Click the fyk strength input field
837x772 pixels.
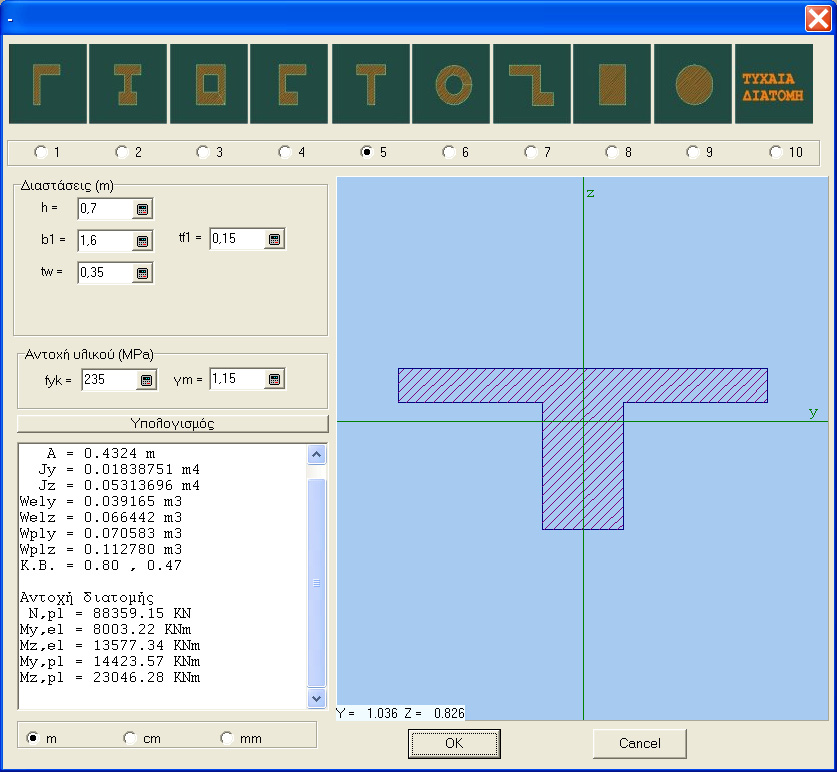[x=109, y=380]
